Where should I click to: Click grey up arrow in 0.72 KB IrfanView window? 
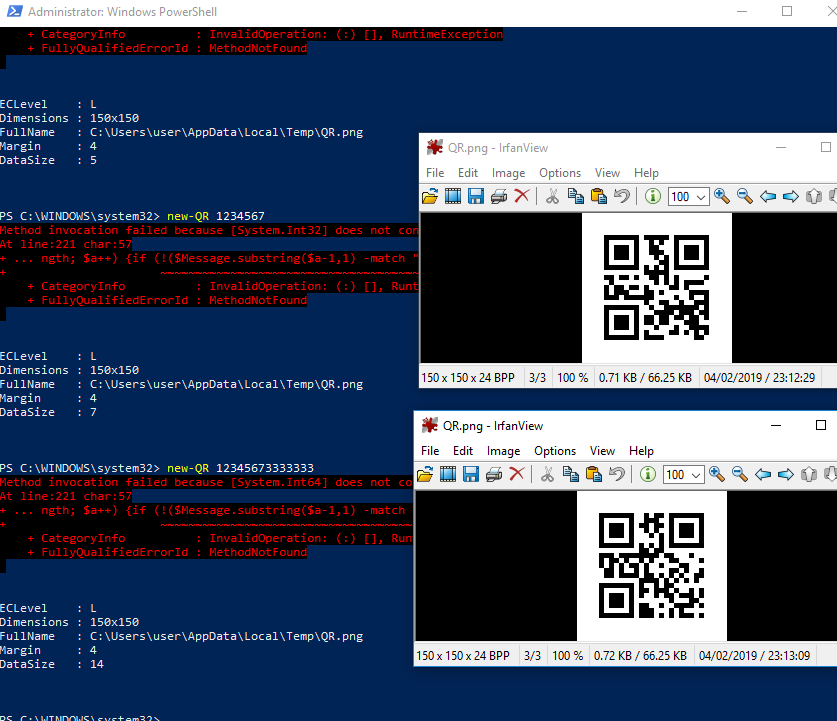point(809,474)
